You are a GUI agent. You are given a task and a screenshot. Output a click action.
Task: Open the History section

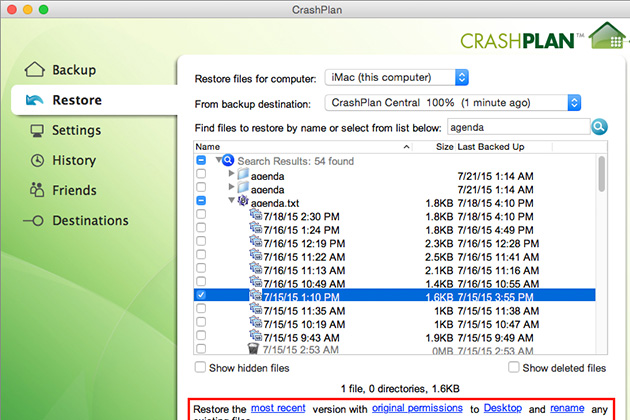(74, 160)
